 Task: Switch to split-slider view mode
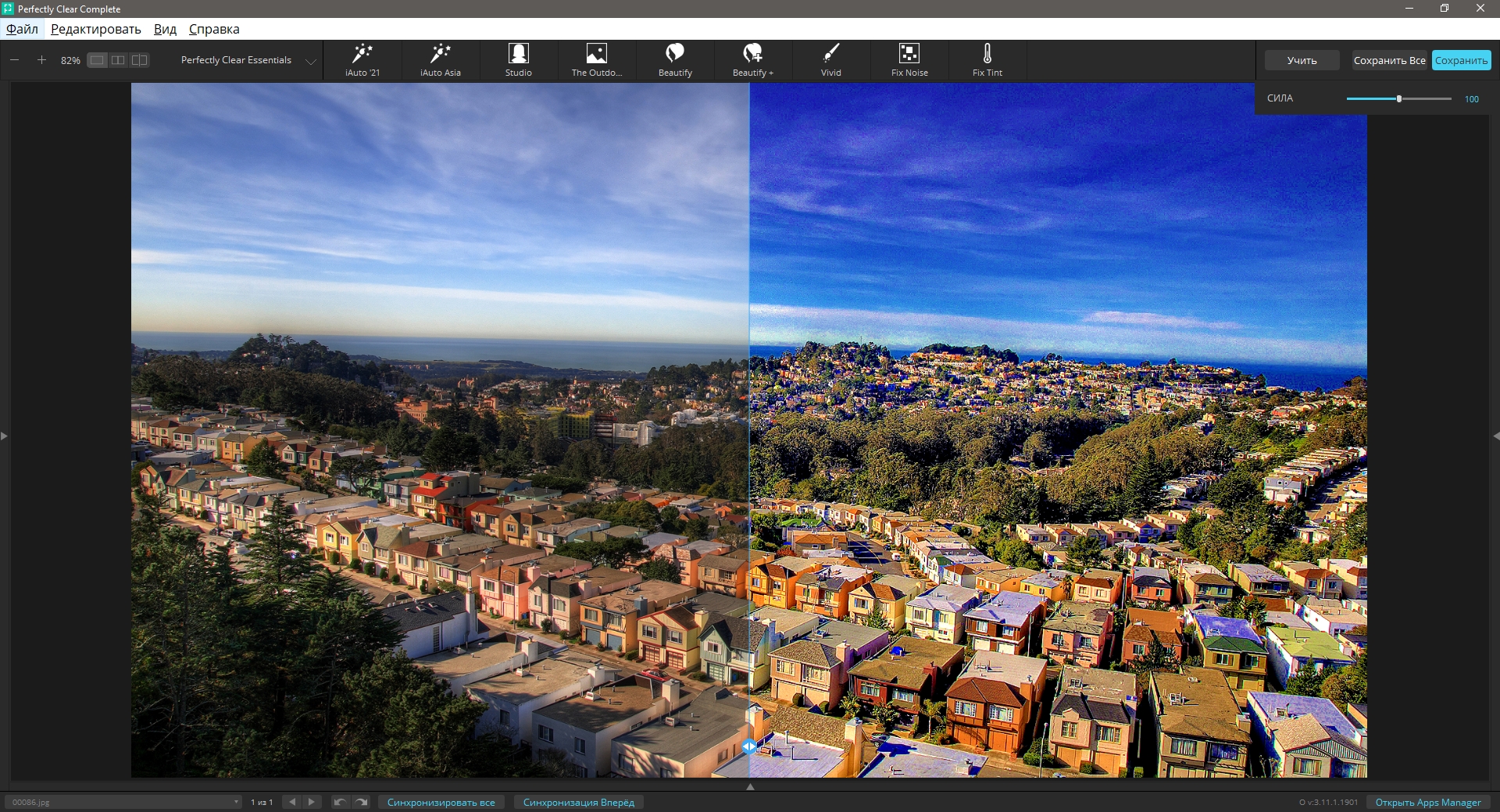[x=139, y=60]
